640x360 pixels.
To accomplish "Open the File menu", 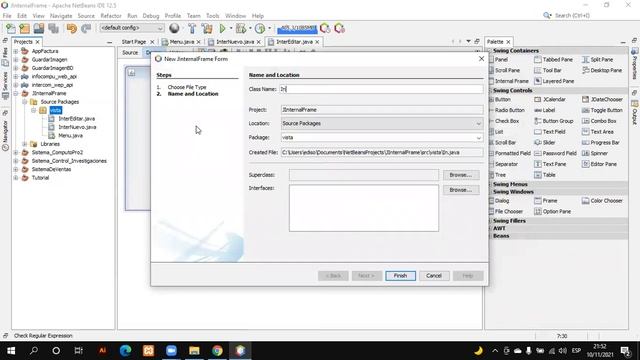I will click(7, 16).
